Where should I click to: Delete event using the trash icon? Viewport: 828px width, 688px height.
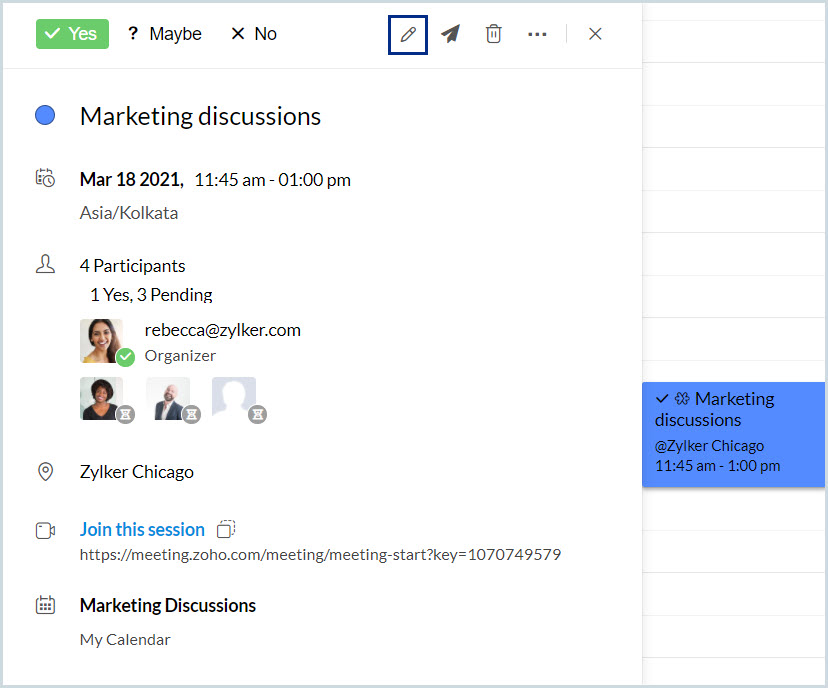[x=493, y=34]
